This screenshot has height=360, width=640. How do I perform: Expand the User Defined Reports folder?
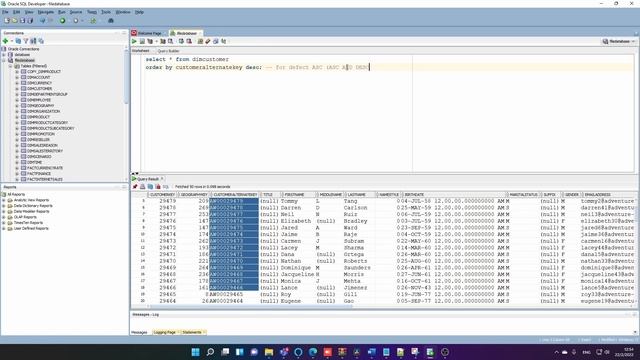[x=4, y=229]
